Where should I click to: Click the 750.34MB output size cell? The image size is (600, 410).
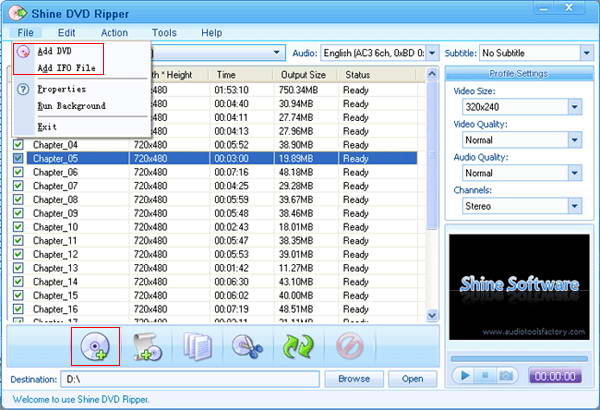(296, 90)
